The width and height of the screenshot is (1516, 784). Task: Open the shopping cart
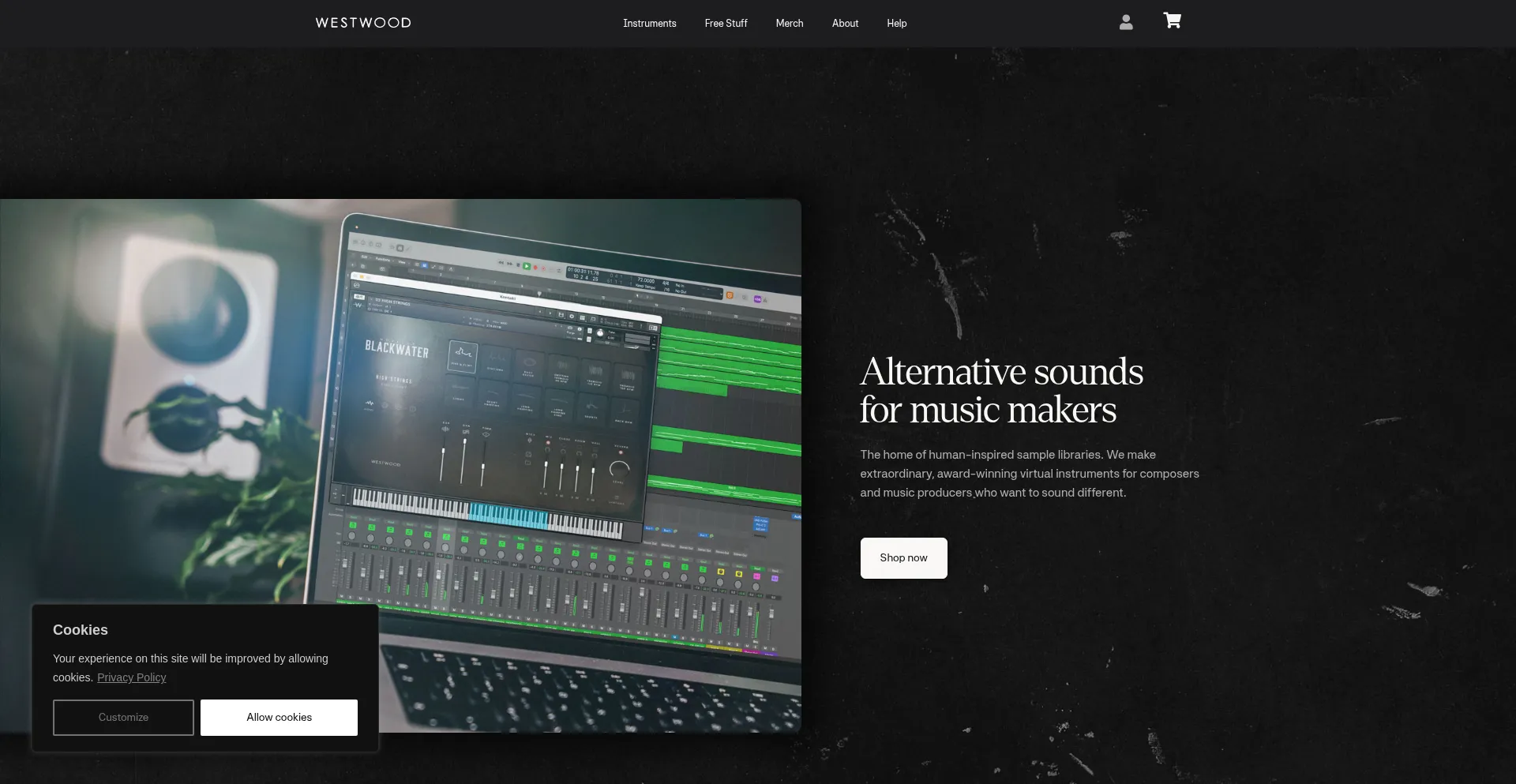(x=1172, y=21)
